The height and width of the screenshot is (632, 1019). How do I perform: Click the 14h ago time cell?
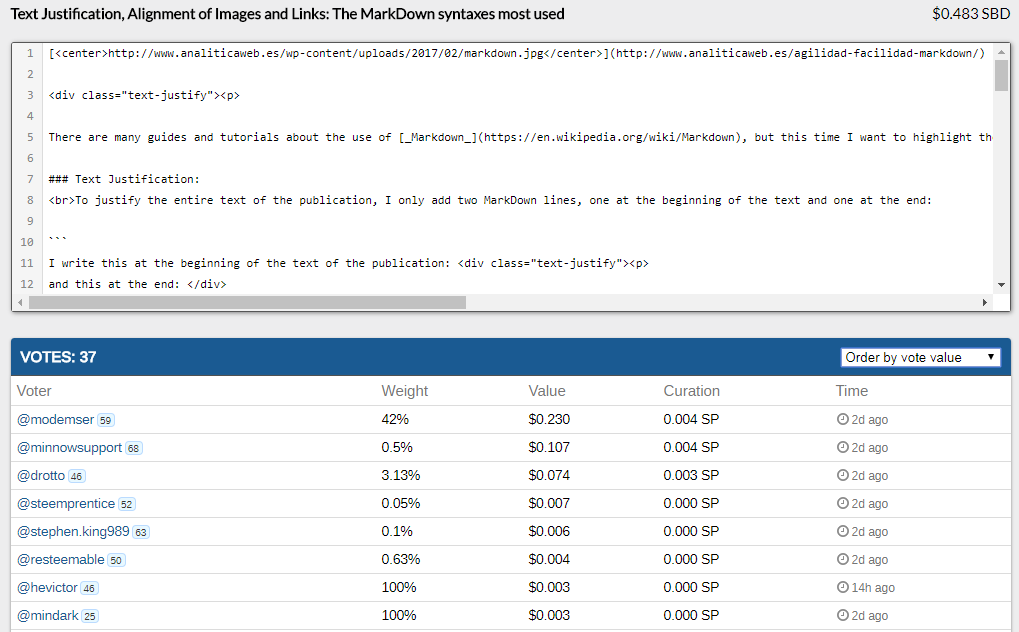coord(873,588)
